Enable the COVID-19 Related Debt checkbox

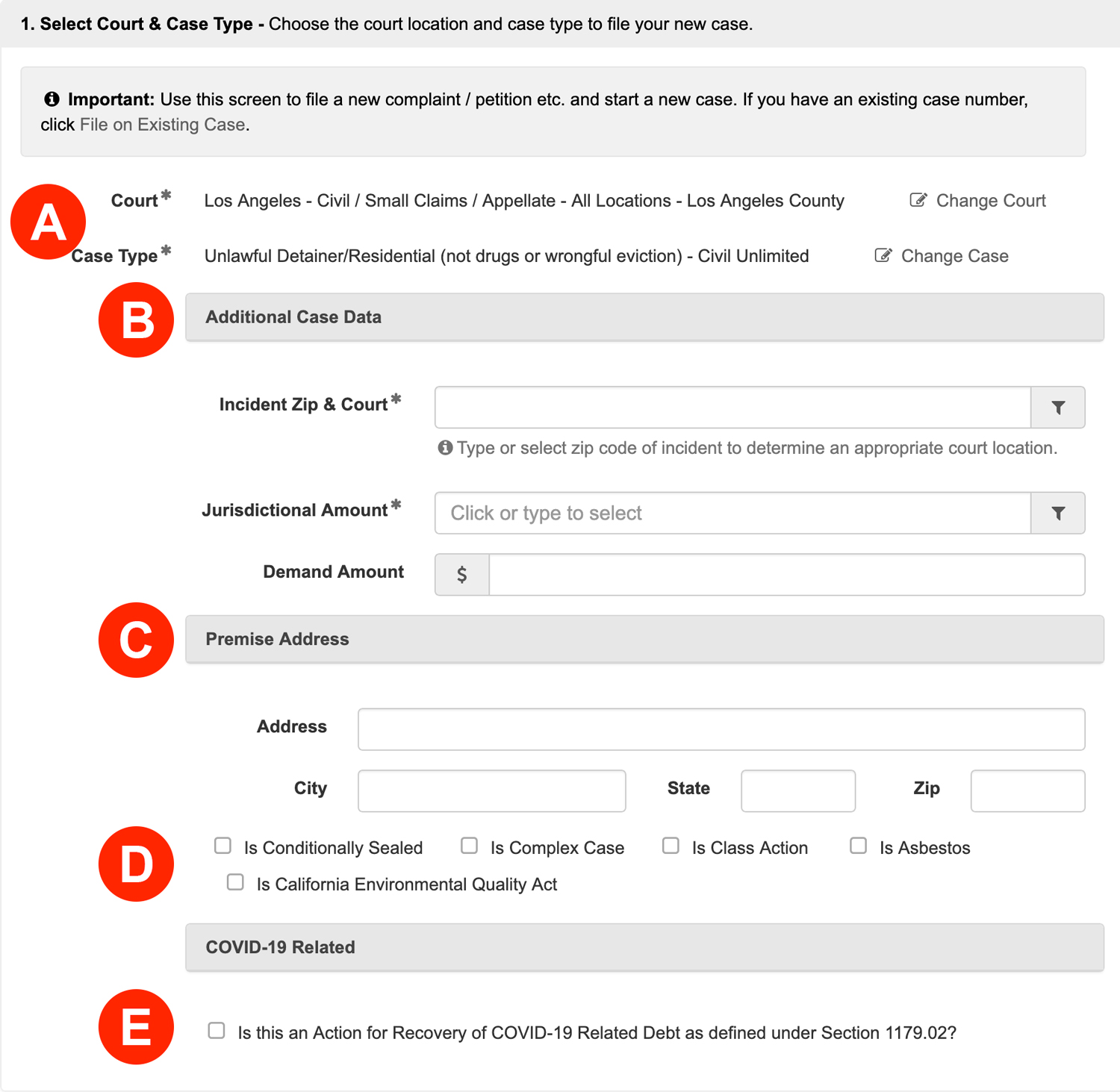pos(217,1031)
